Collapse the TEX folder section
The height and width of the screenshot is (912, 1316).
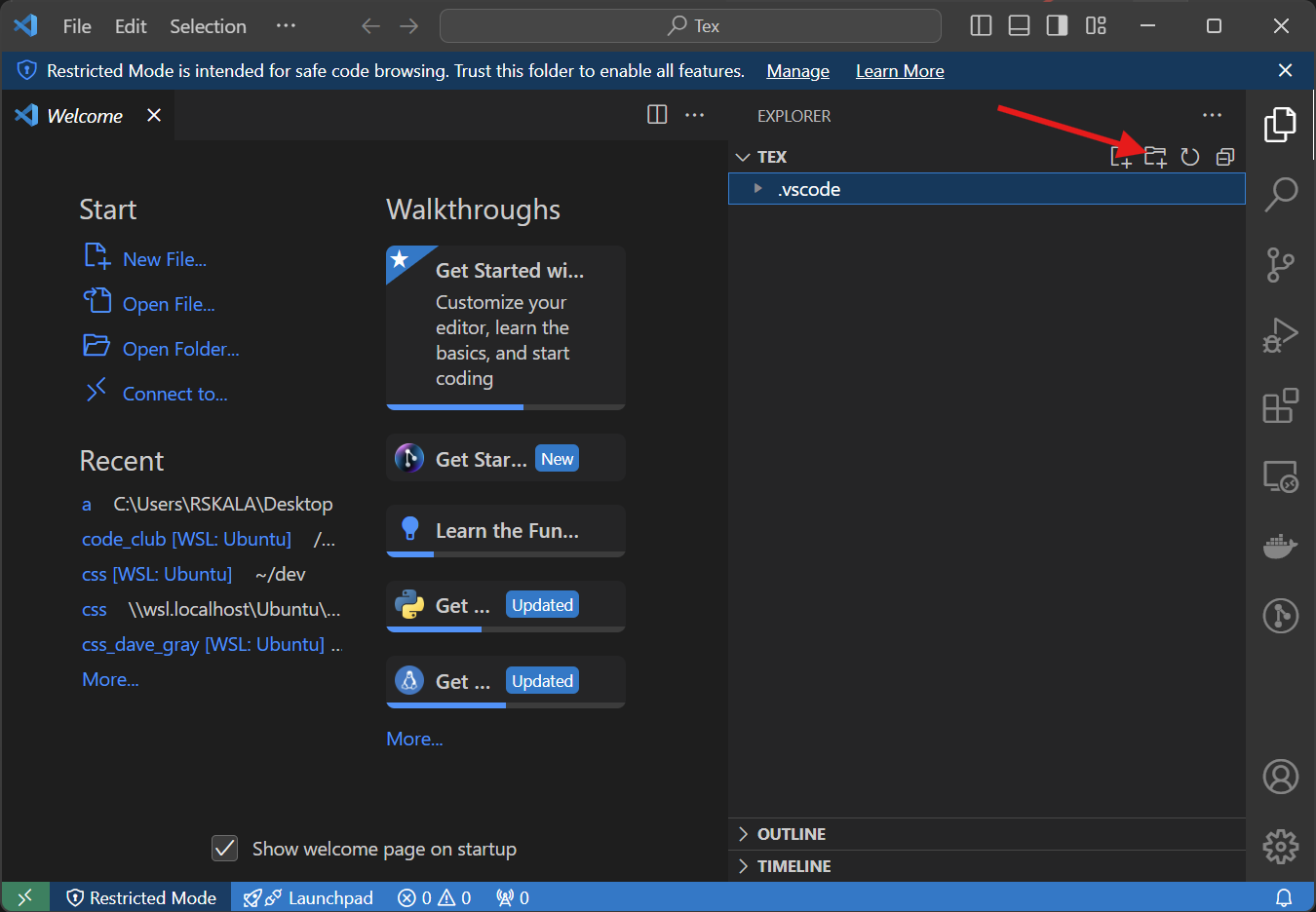click(x=743, y=157)
